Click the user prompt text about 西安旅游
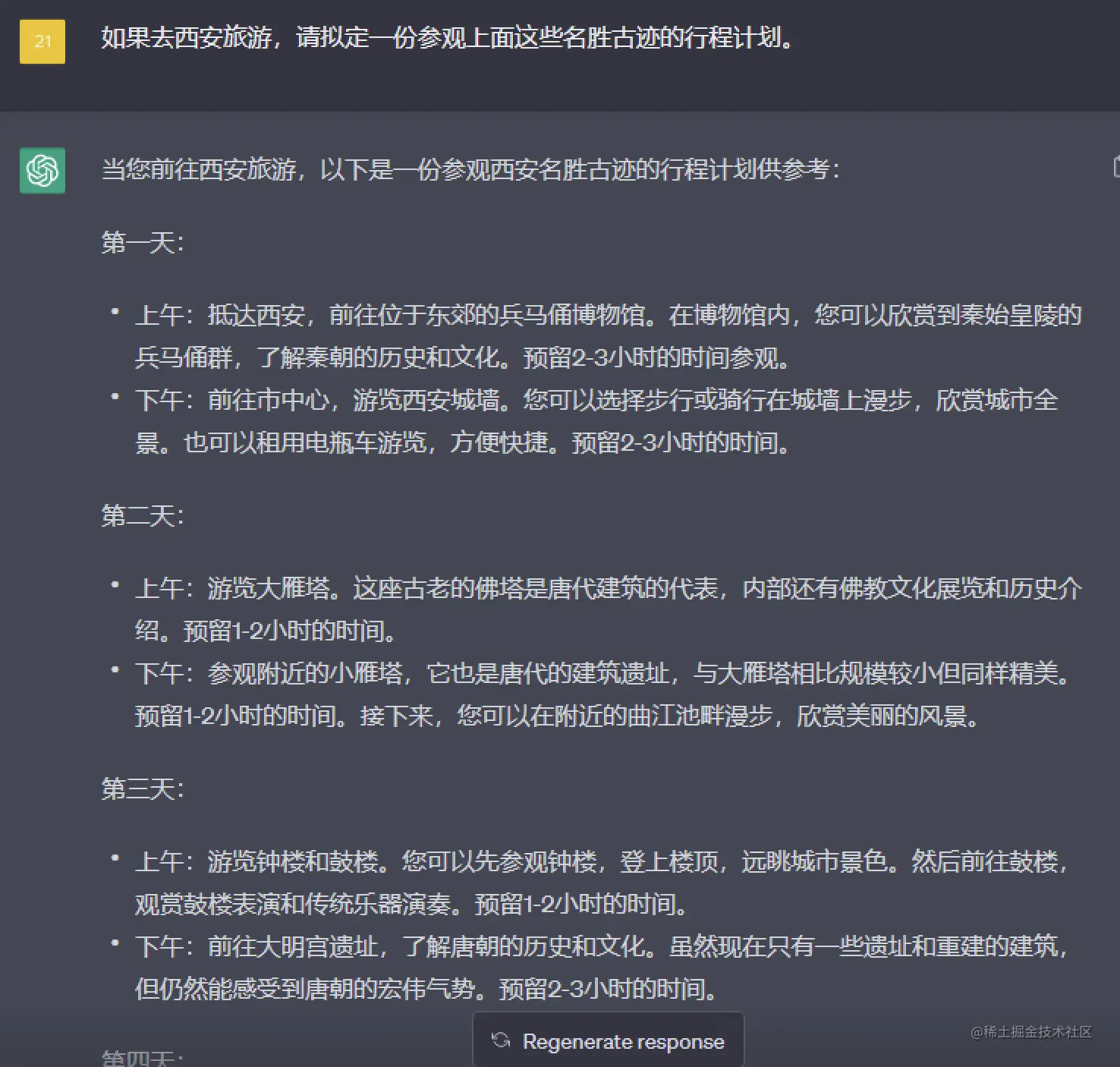The height and width of the screenshot is (1067, 1120). coord(448,38)
